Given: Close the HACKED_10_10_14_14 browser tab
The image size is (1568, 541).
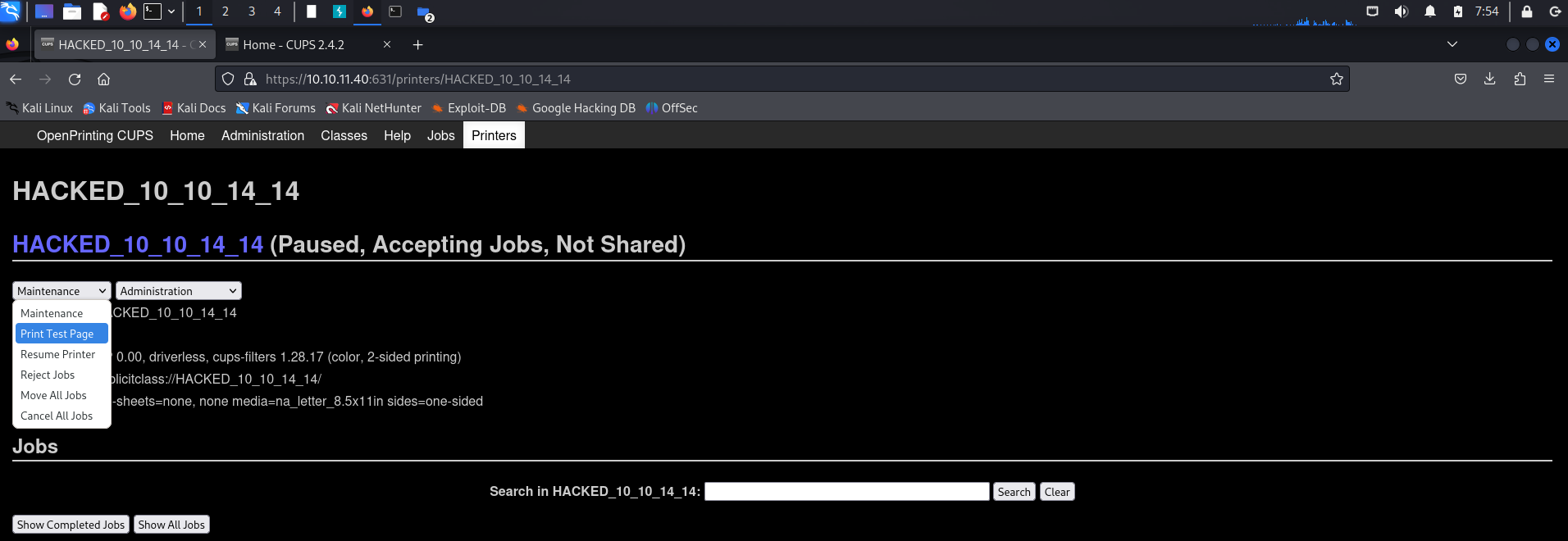Looking at the screenshot, I should pos(203,44).
